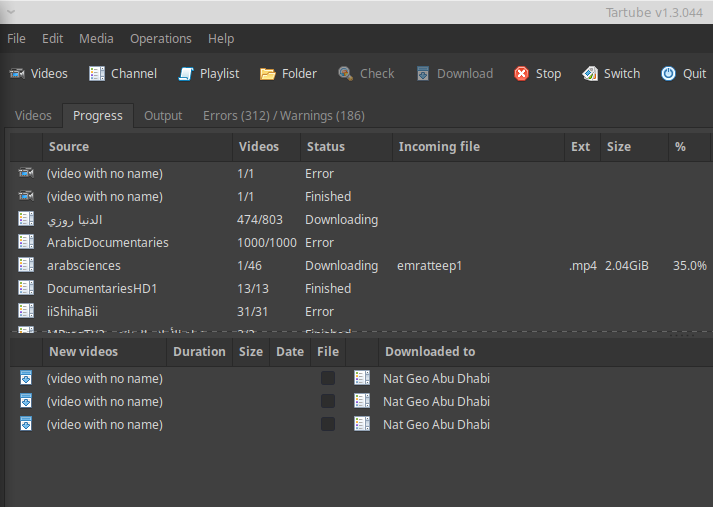
Task: Click the Quit button label
Action: coord(694,73)
